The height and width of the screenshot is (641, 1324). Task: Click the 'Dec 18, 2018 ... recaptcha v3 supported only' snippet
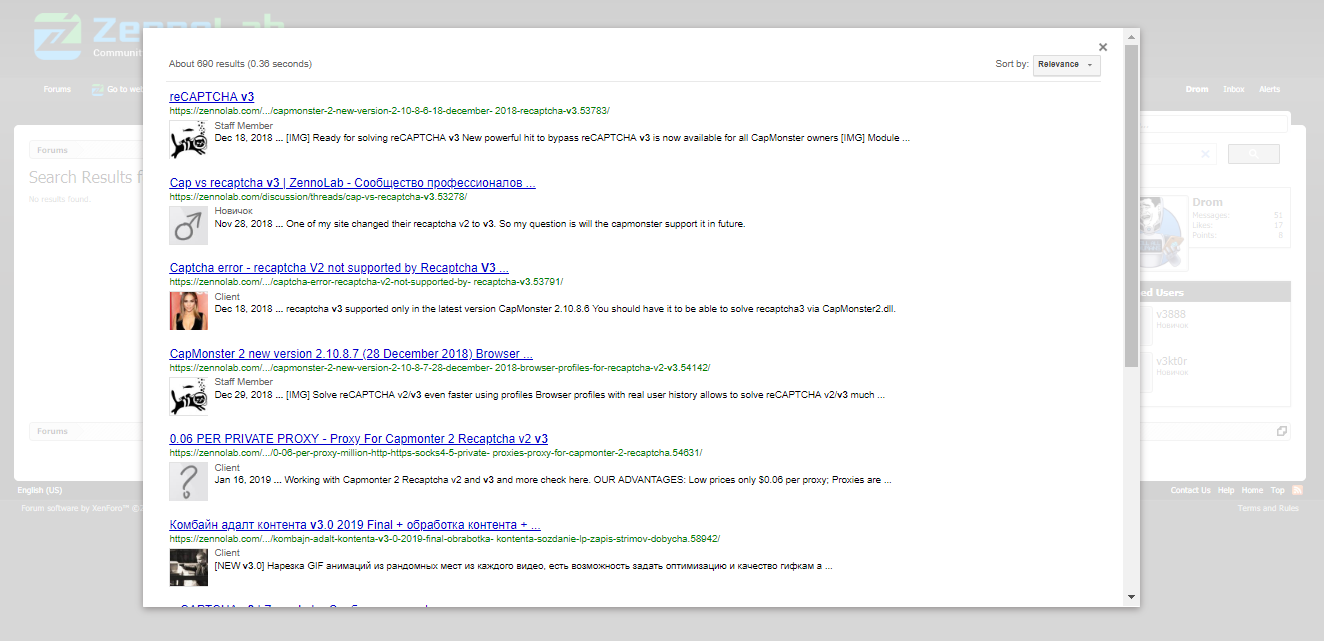tap(555, 309)
